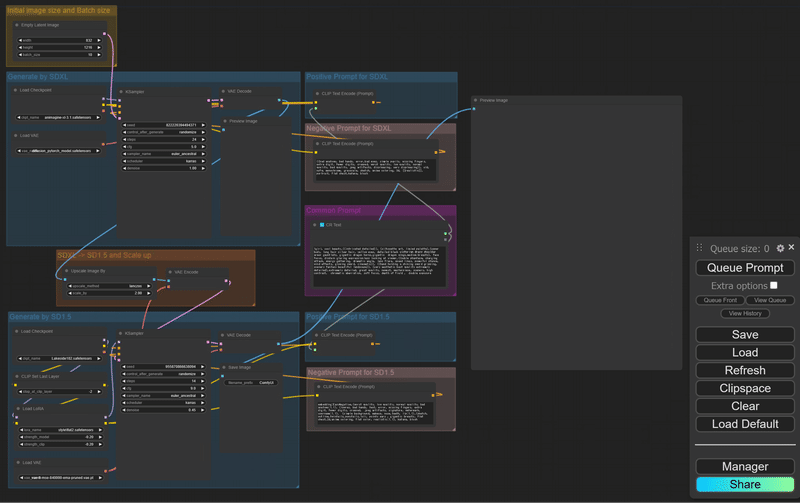
Task: Open the ComfyUI Manager
Action: coord(745,466)
